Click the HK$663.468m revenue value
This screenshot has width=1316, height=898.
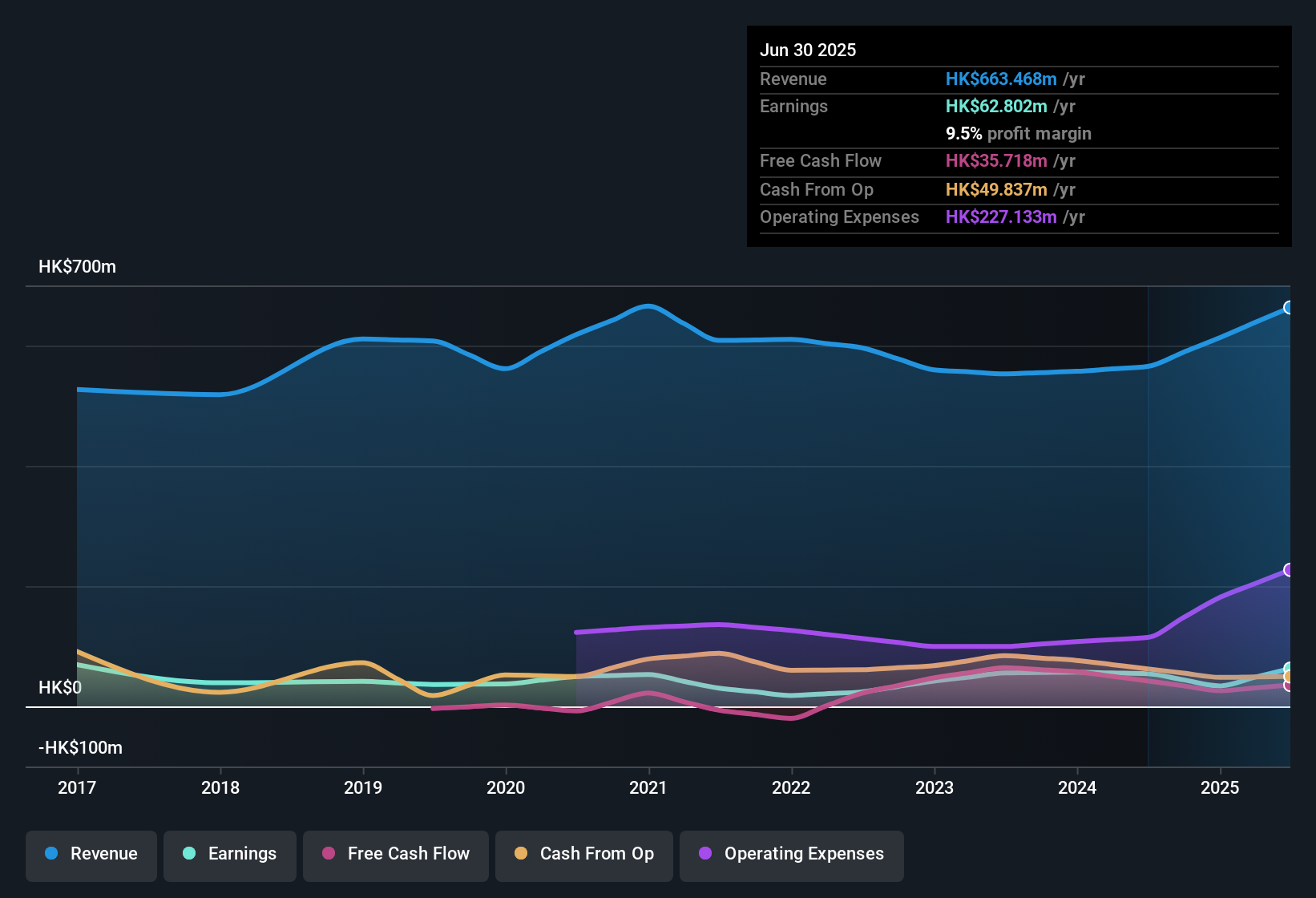click(1000, 79)
